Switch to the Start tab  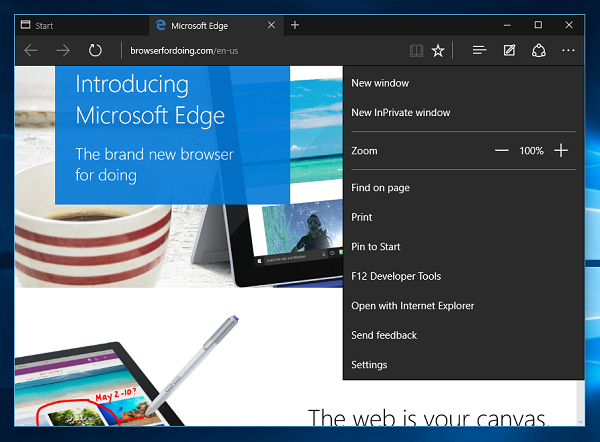click(x=82, y=26)
